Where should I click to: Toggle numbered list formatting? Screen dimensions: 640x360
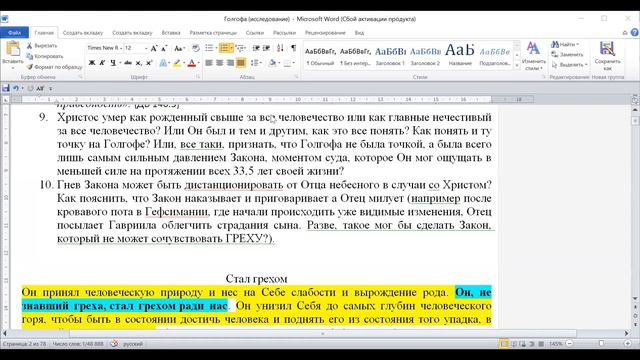pyautogui.click(x=224, y=48)
